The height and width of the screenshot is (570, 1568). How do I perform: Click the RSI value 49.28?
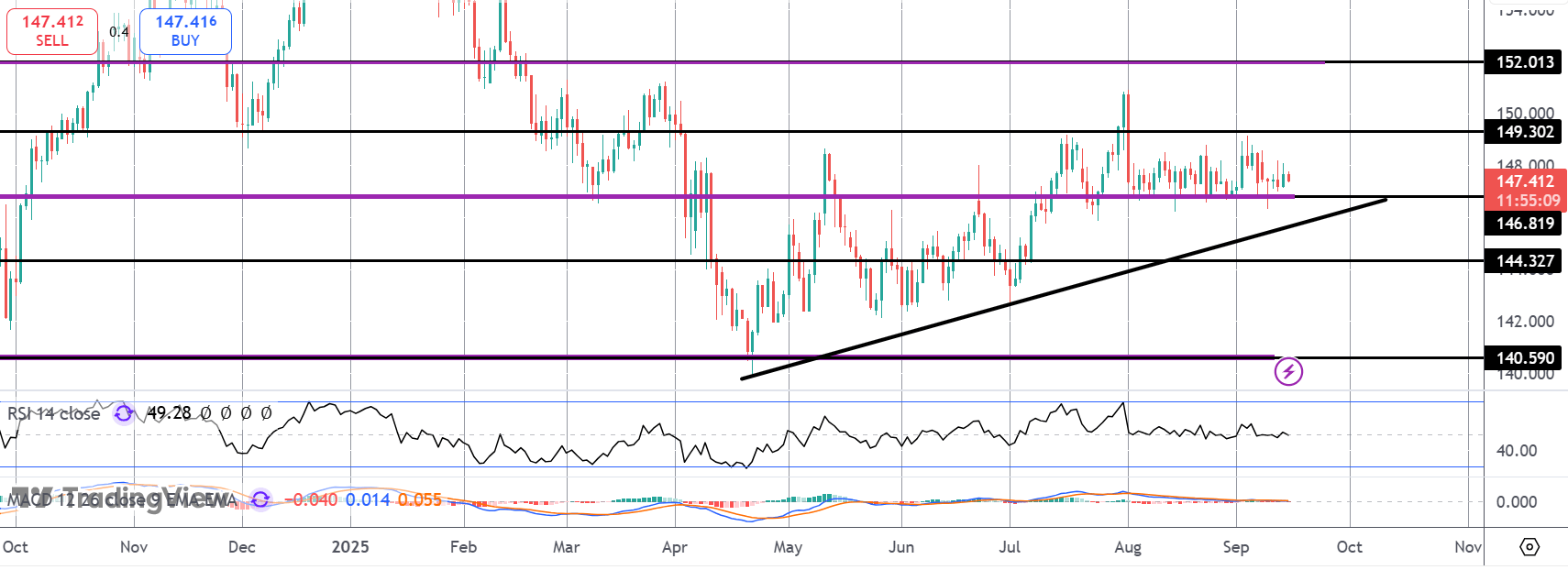(x=169, y=413)
